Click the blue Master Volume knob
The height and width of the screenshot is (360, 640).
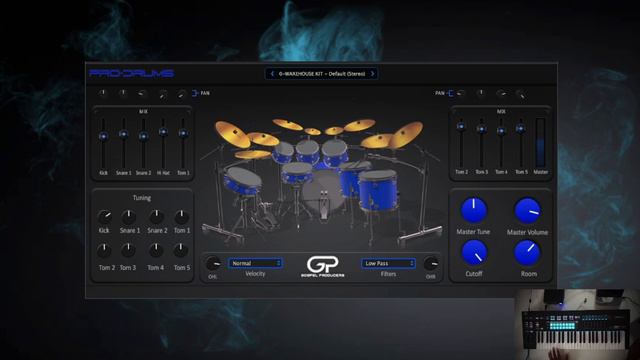pos(527,210)
